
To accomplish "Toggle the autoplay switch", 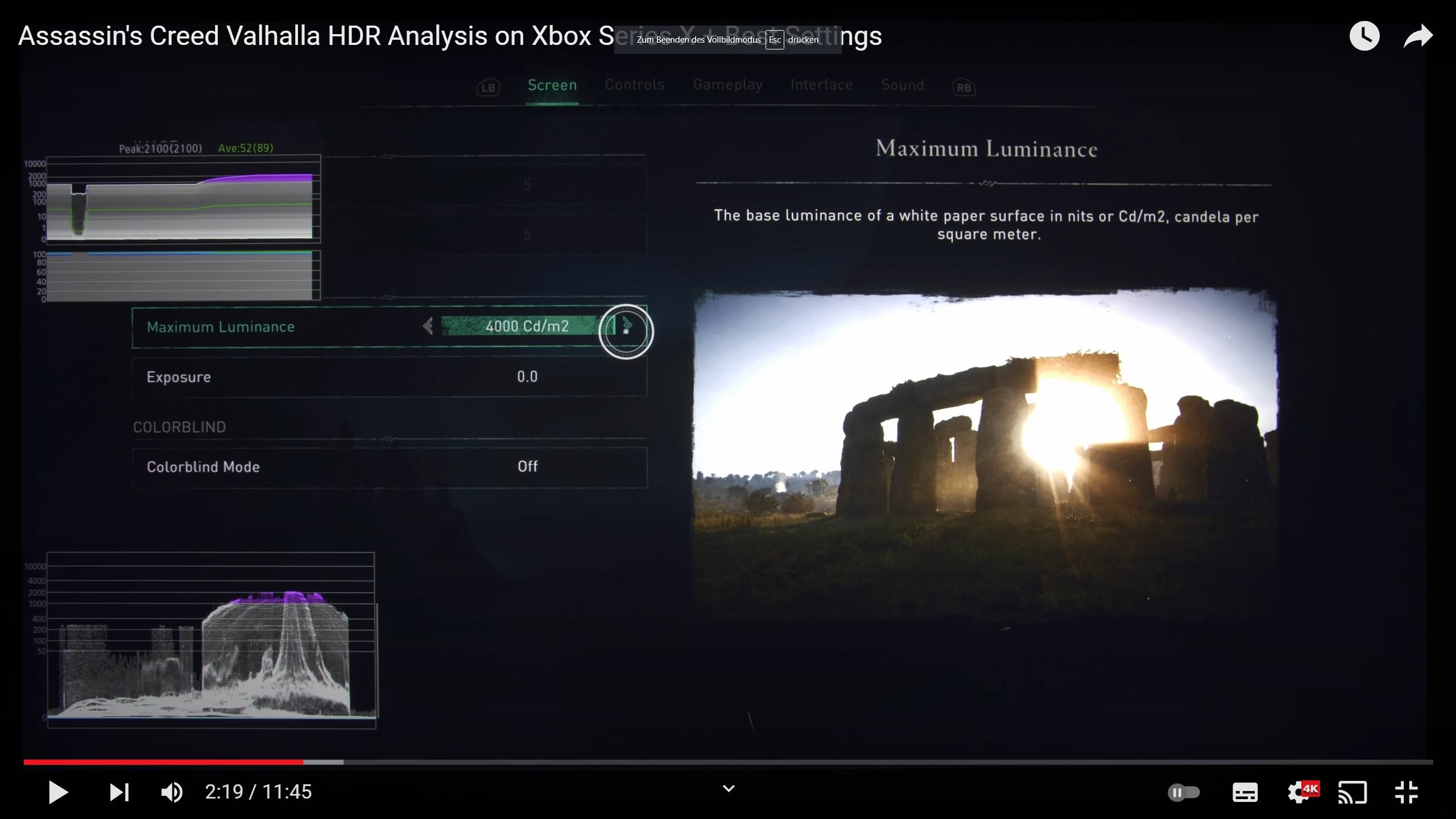I will pos(1184,792).
